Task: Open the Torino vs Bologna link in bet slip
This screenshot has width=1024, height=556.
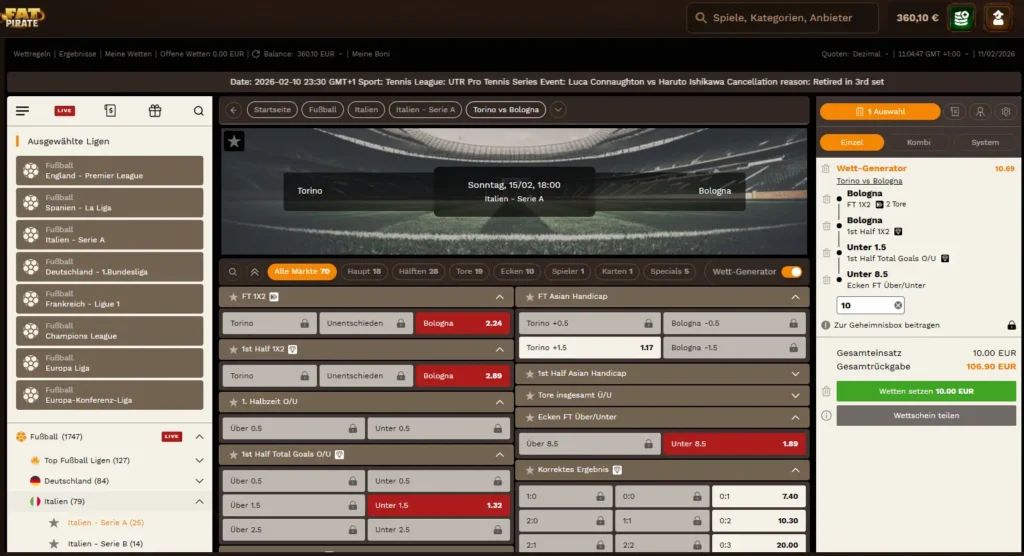Action: coord(869,181)
